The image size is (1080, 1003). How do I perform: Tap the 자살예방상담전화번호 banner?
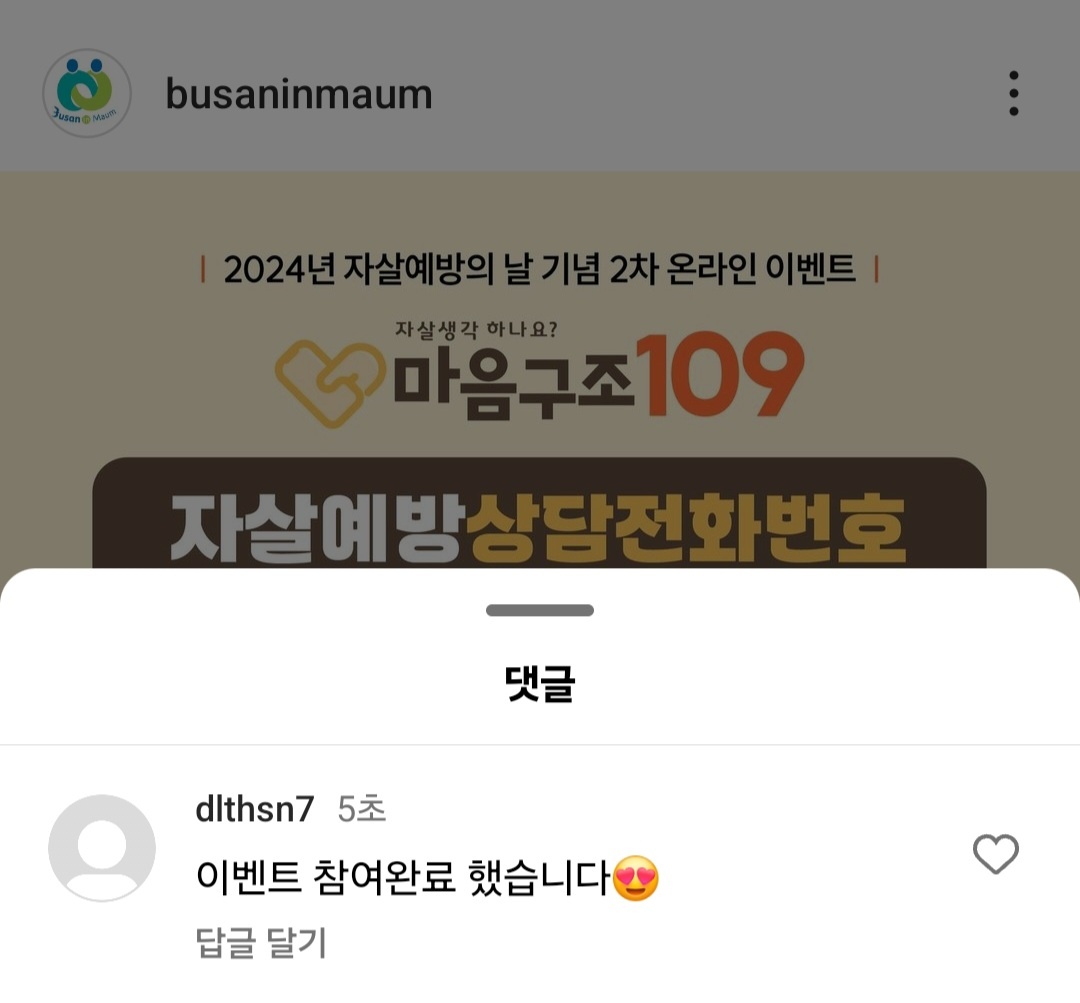539,513
